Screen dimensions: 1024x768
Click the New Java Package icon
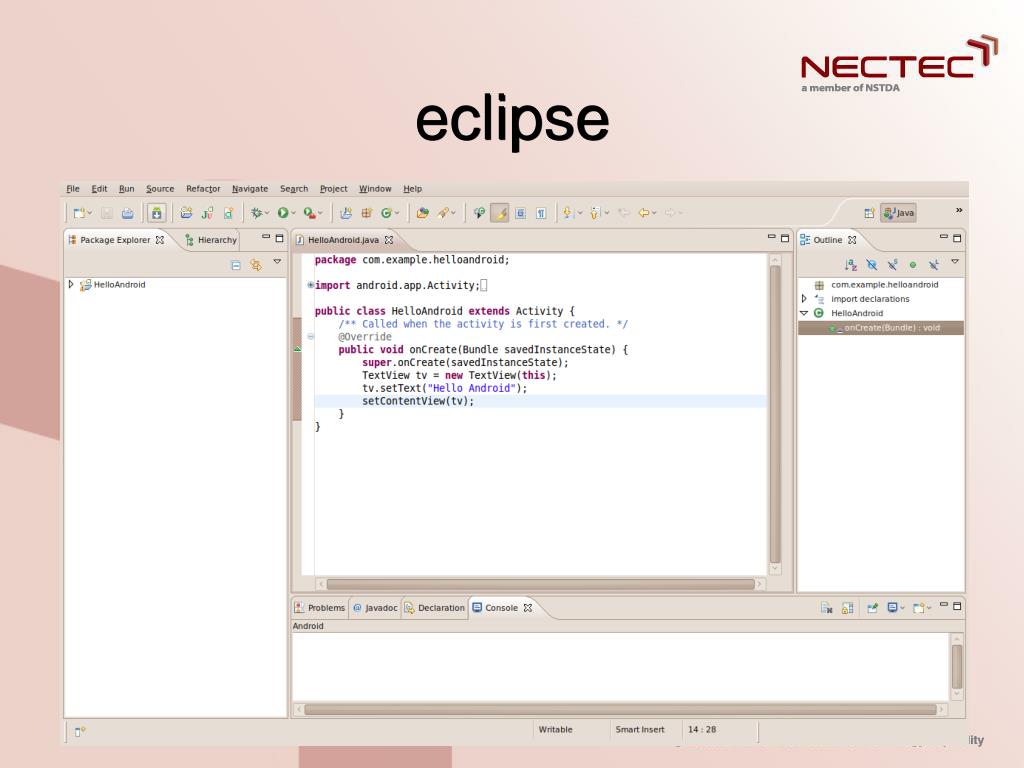(x=366, y=213)
